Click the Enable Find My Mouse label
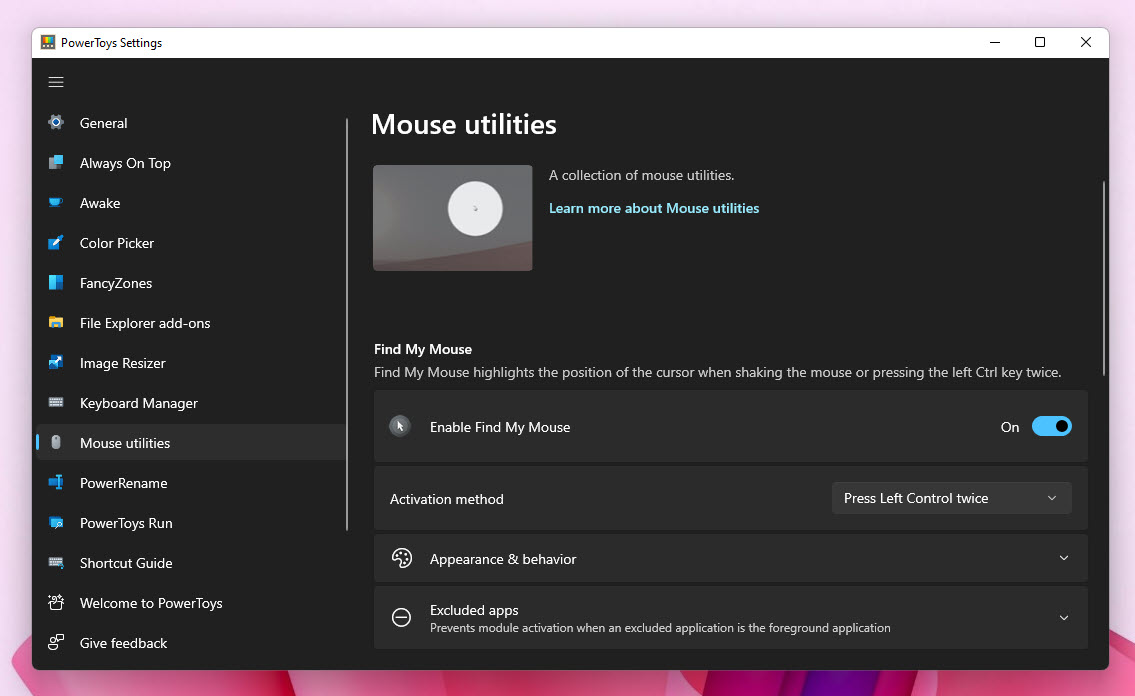The height and width of the screenshot is (696, 1135). tap(500, 428)
